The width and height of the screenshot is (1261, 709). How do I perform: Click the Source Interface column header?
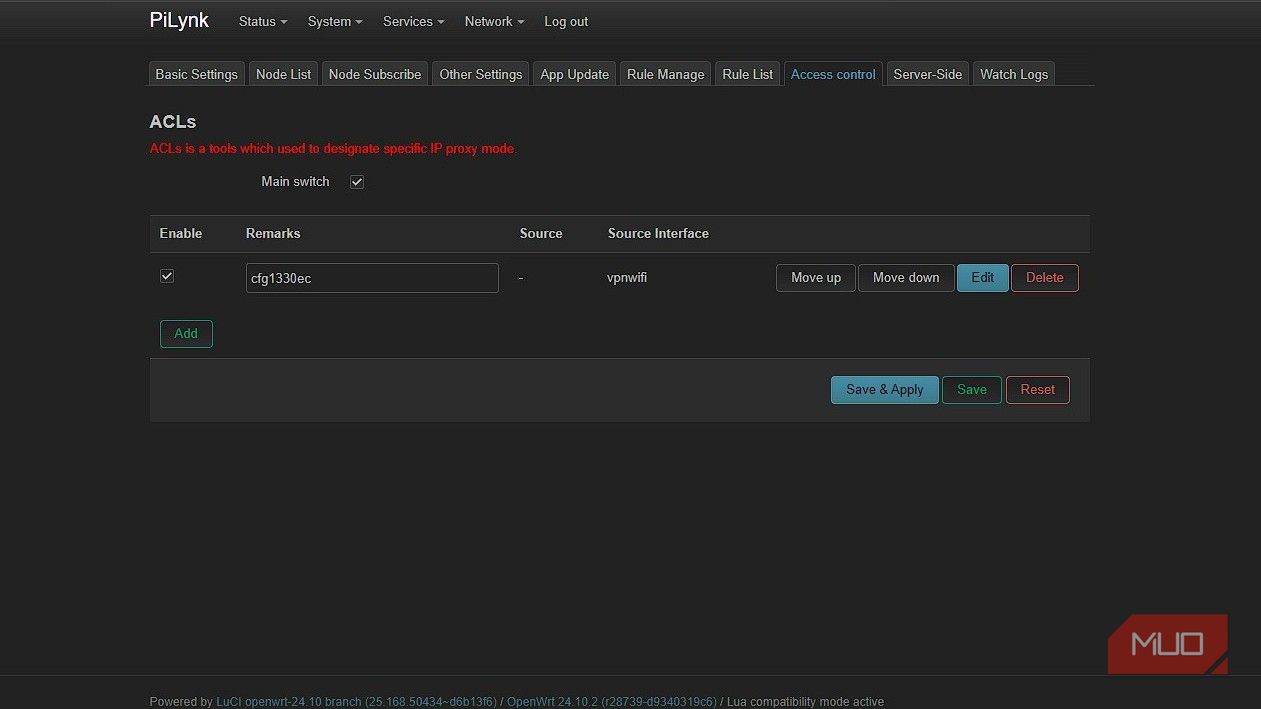pos(658,234)
